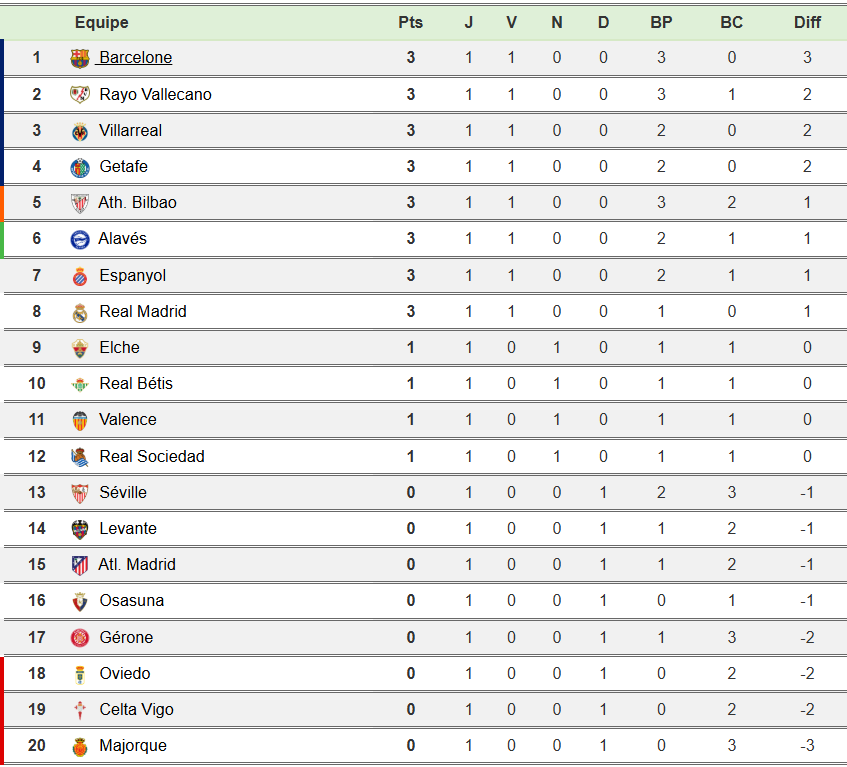Screen dimensions: 847x767
Task: Click the Equipe column header
Action: click(101, 22)
